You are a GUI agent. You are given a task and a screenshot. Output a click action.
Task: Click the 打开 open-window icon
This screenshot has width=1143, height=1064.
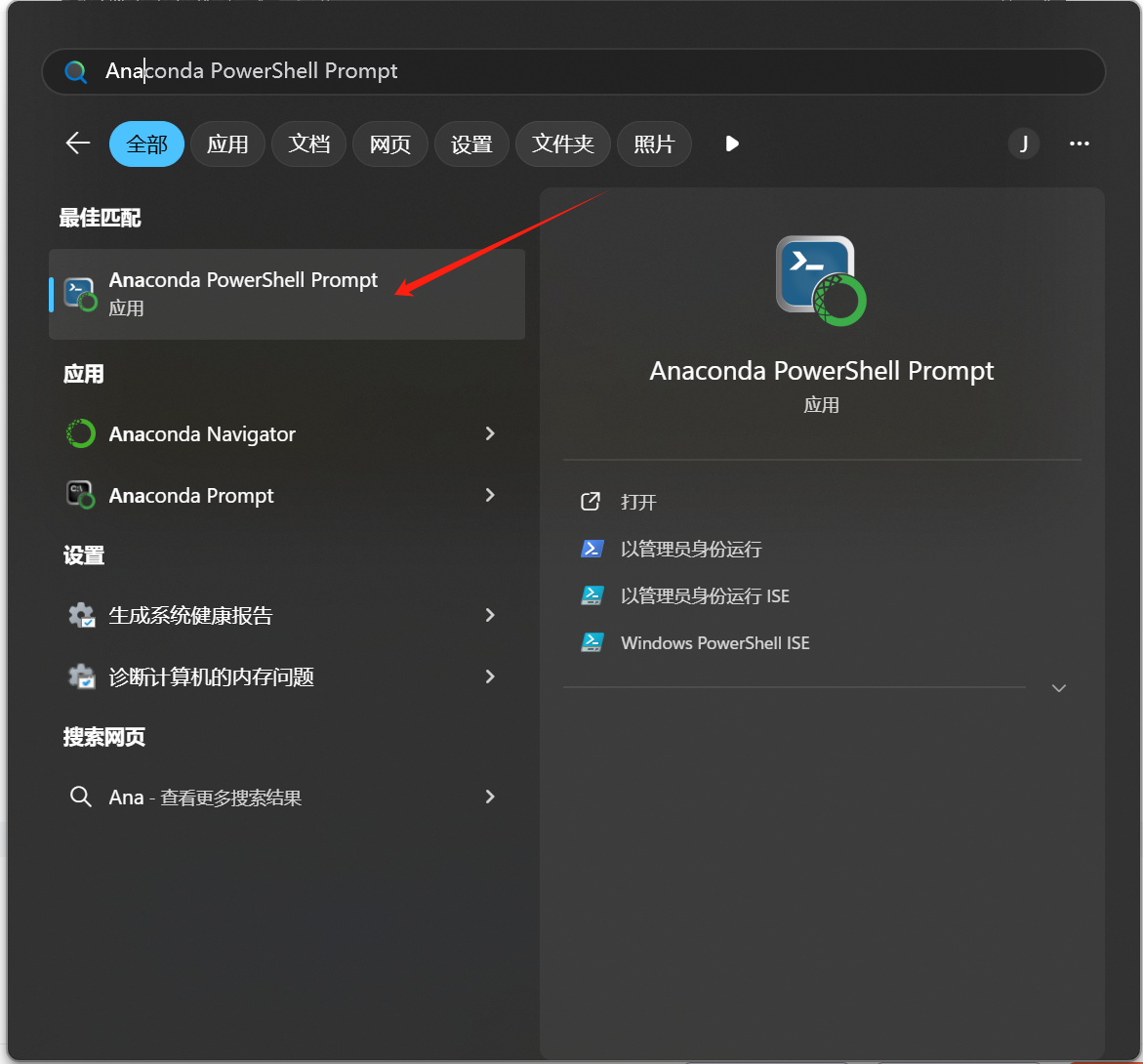click(591, 502)
